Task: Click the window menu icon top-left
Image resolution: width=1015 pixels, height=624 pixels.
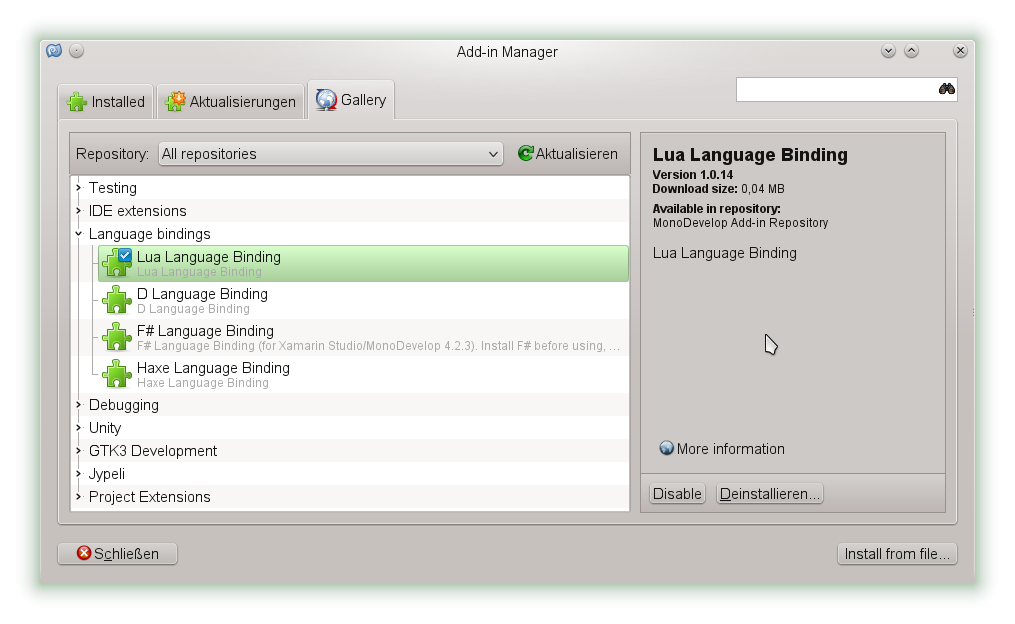Action: [x=54, y=51]
